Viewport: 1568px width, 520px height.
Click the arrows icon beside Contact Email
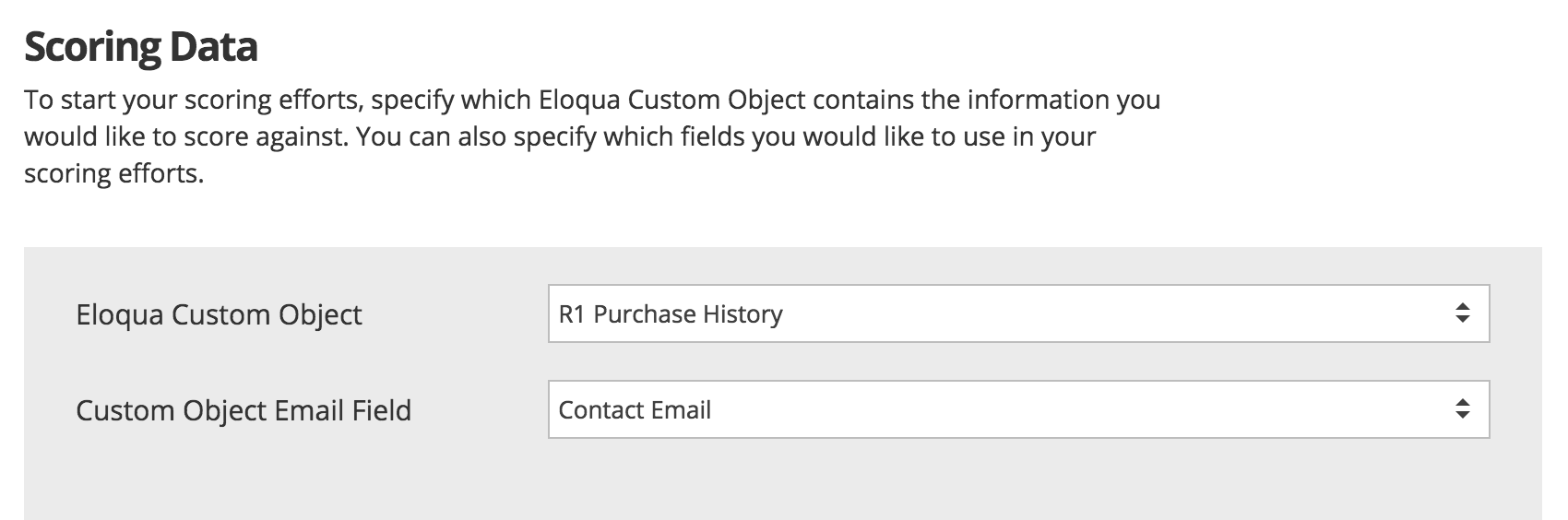(x=1462, y=410)
